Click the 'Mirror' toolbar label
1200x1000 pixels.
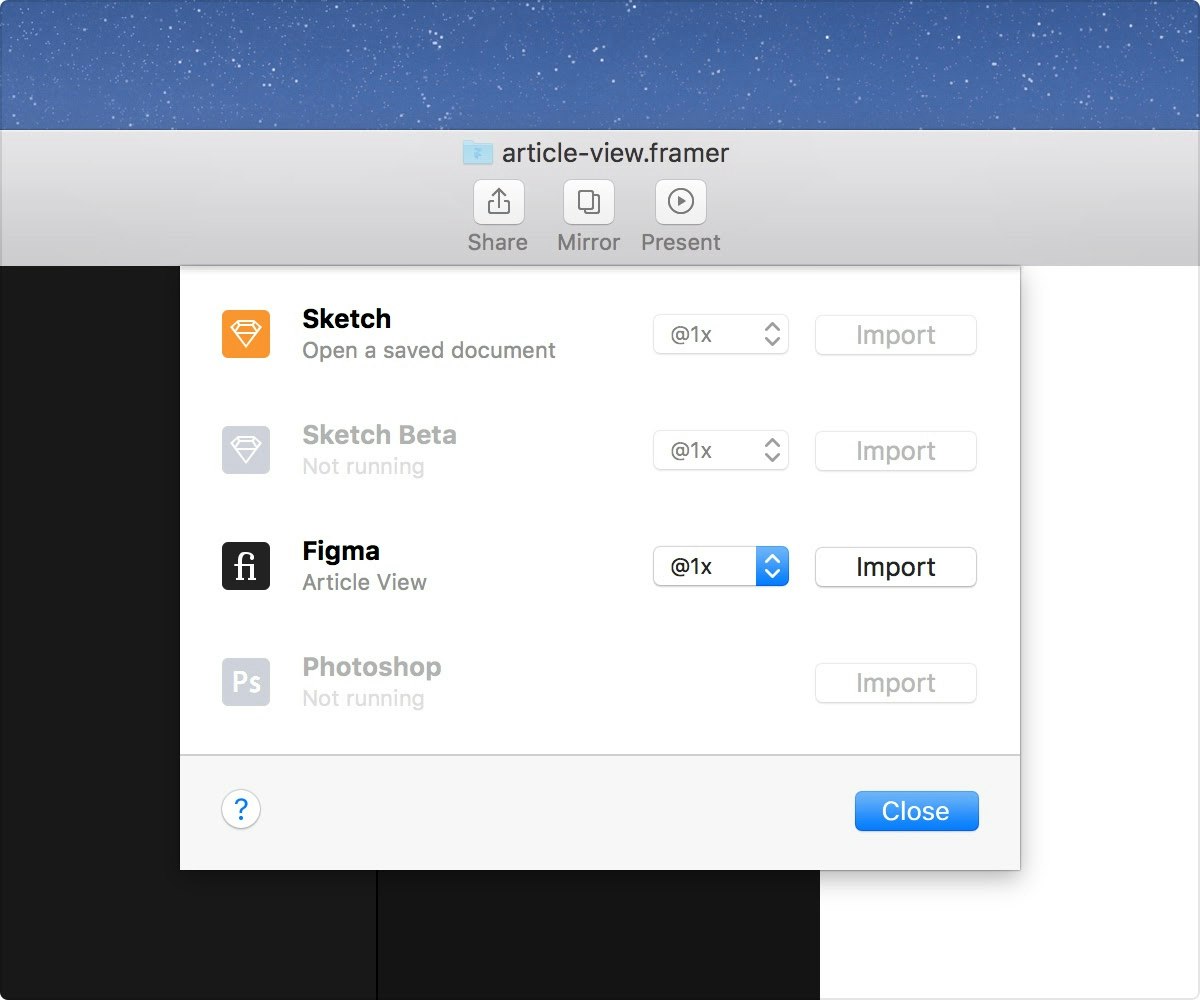pyautogui.click(x=589, y=242)
